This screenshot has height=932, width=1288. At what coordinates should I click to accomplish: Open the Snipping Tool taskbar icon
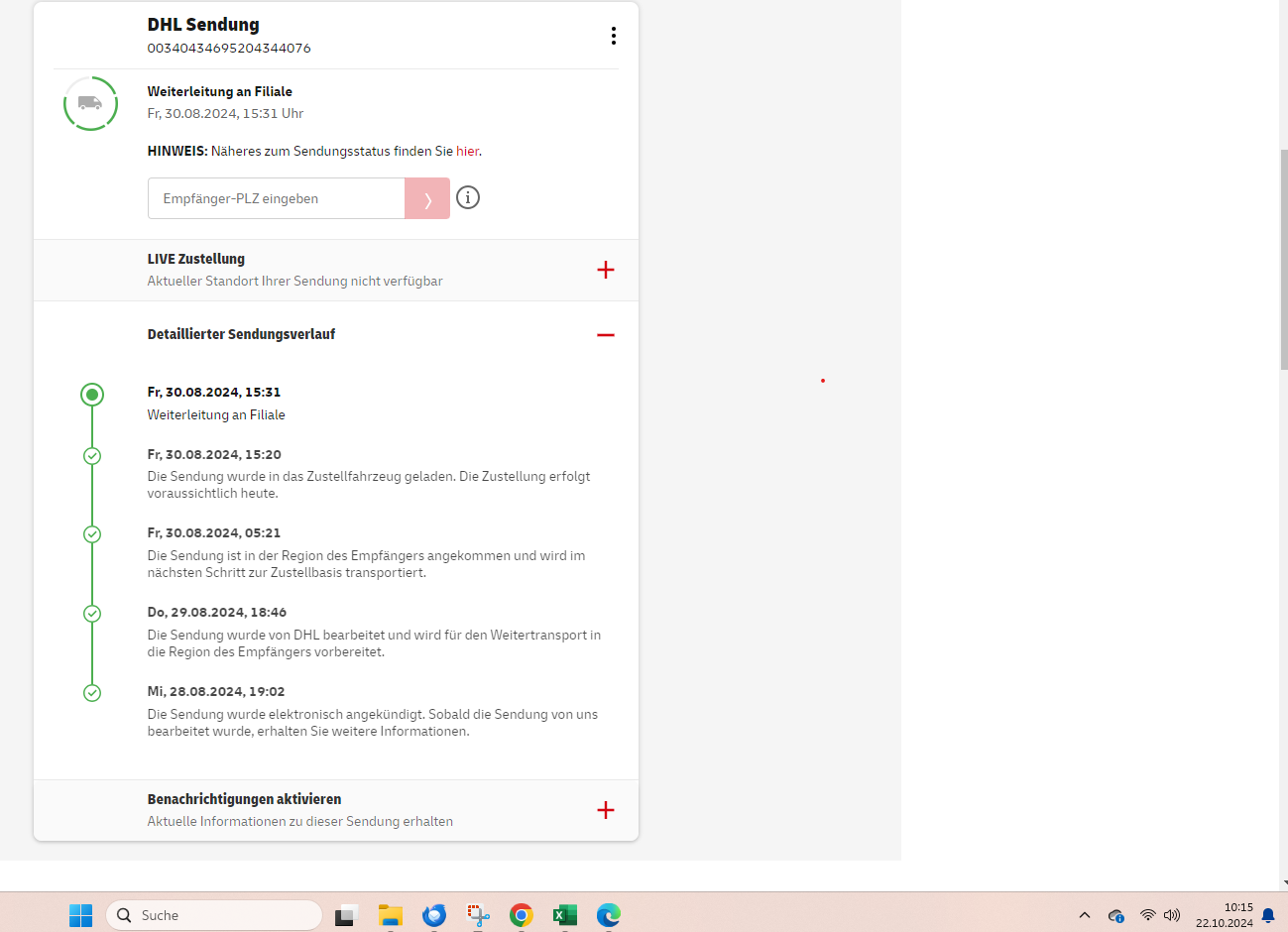[478, 915]
